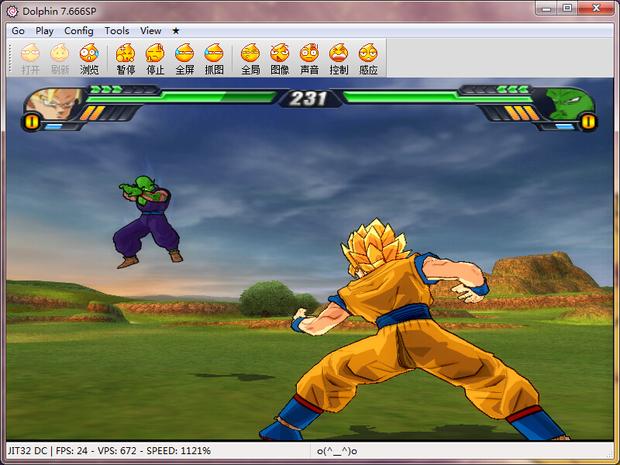Image resolution: width=620 pixels, height=465 pixels.
Task: Click the right player's orange ki gauge
Action: (x=511, y=113)
